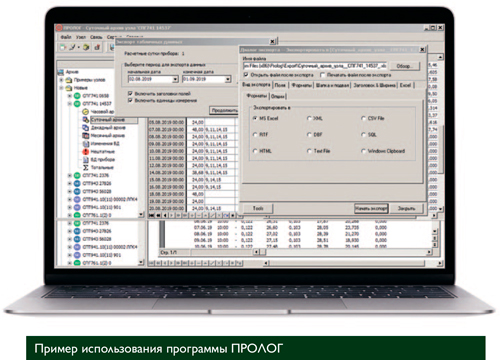
Task: Click the Месячный архив calendar icon
Action: point(85,135)
